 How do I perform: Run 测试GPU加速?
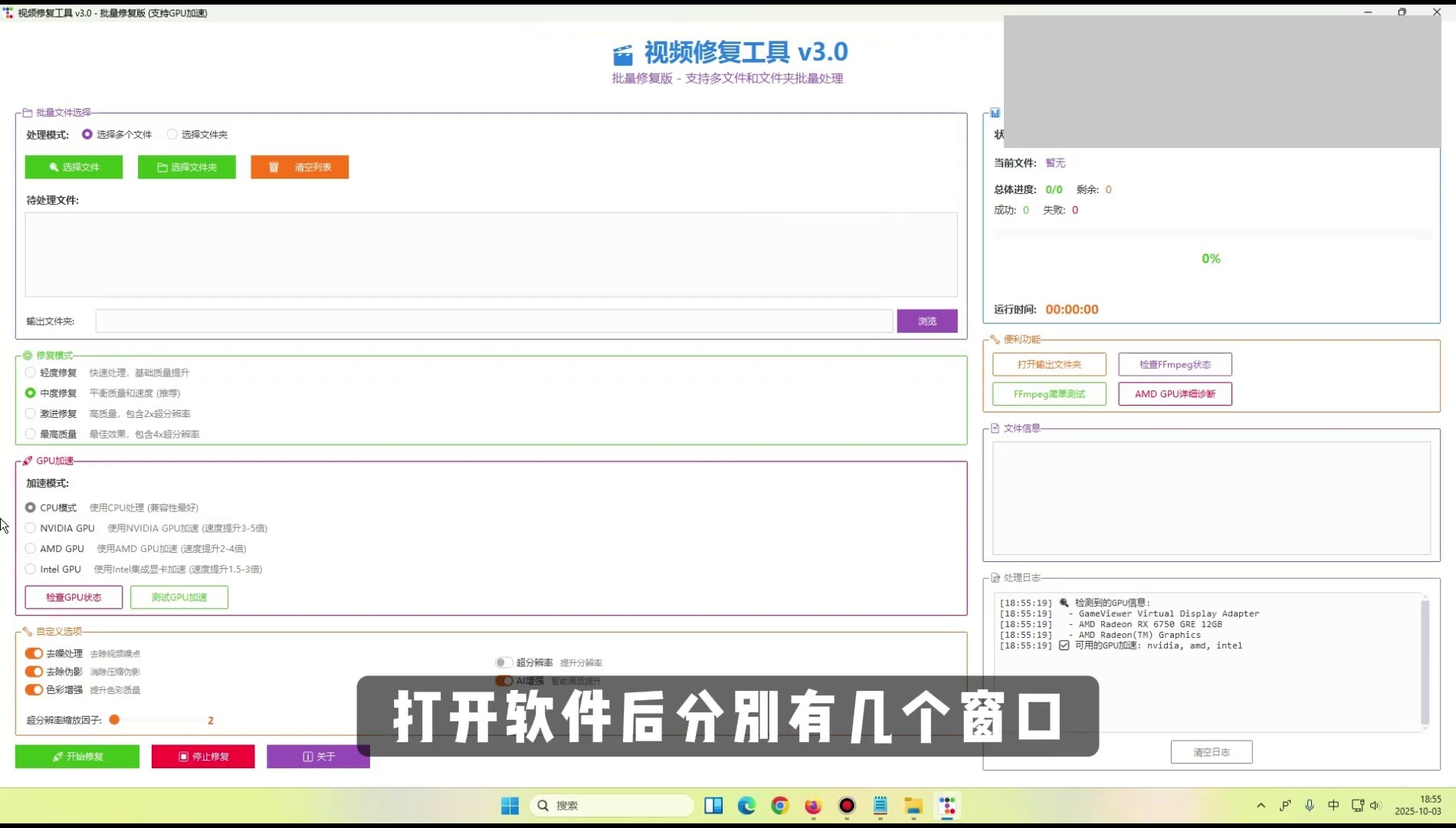coord(179,597)
